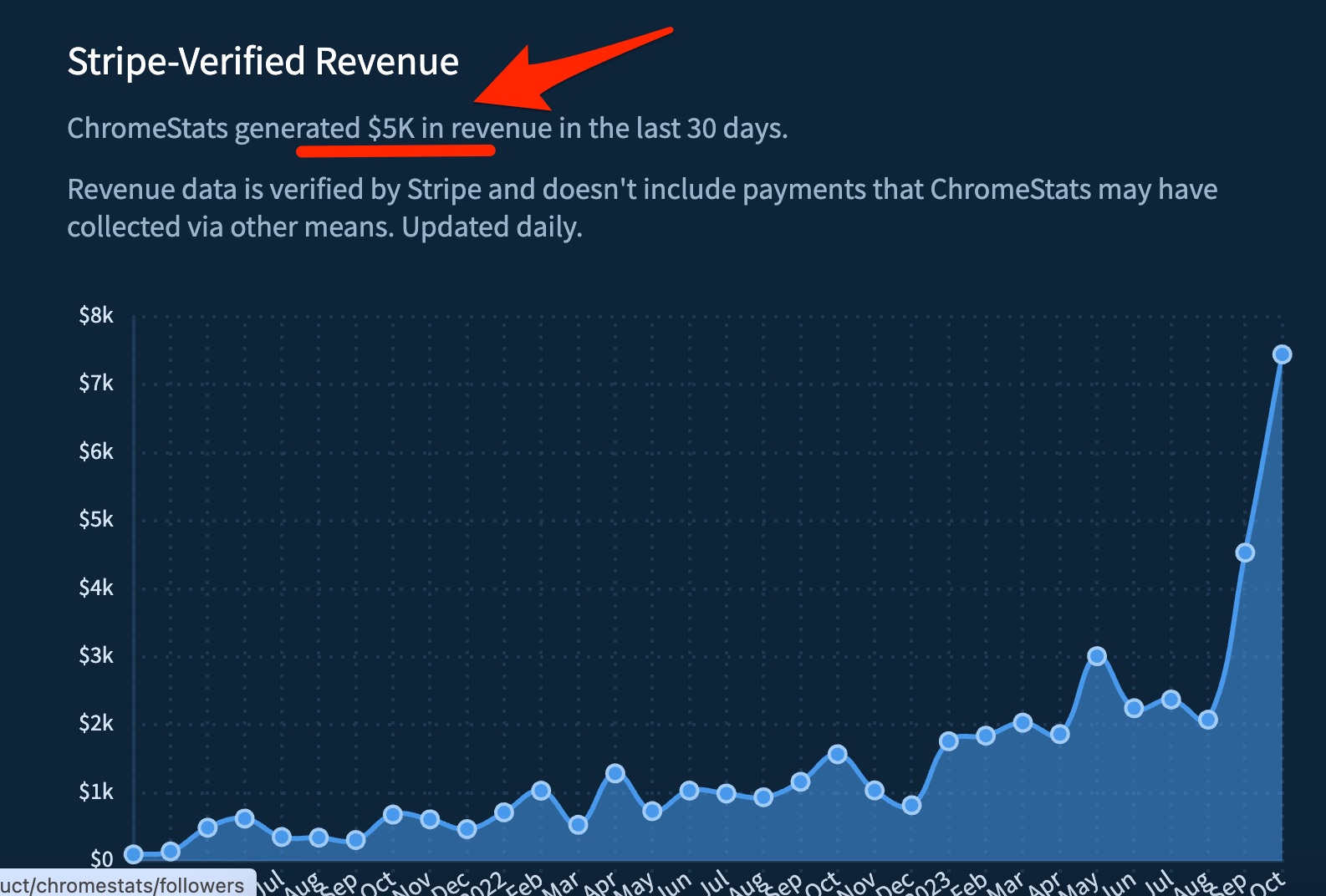Select the Aug 2023 data point near $2k
Image resolution: width=1326 pixels, height=896 pixels.
(x=1207, y=720)
